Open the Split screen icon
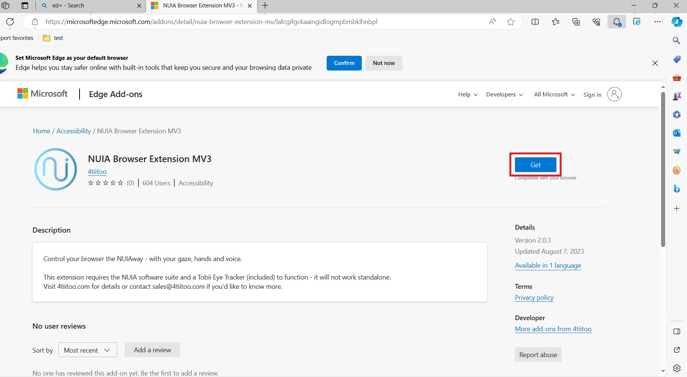 535,21
